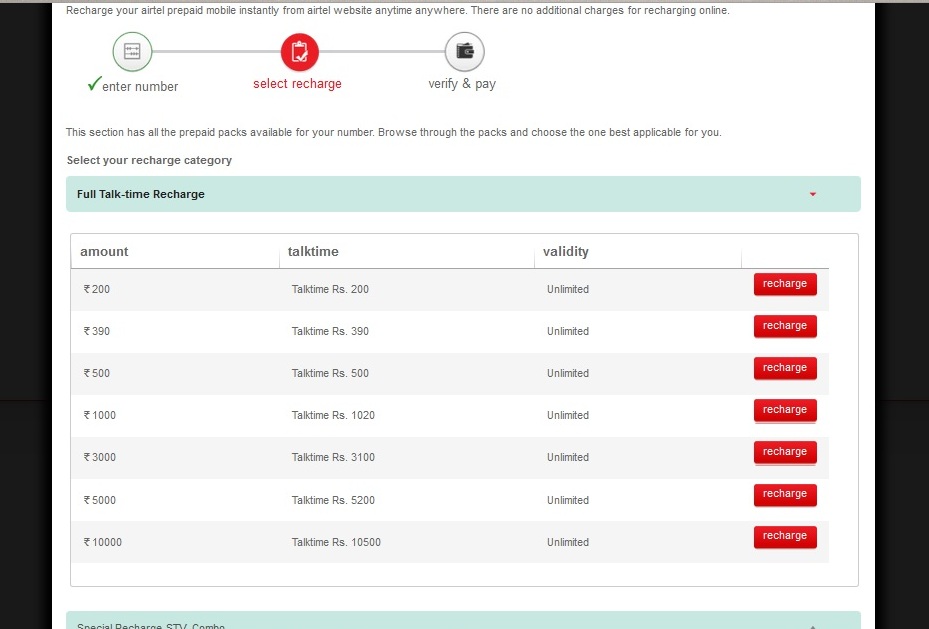Click the verify & pay wallet icon

tap(464, 52)
